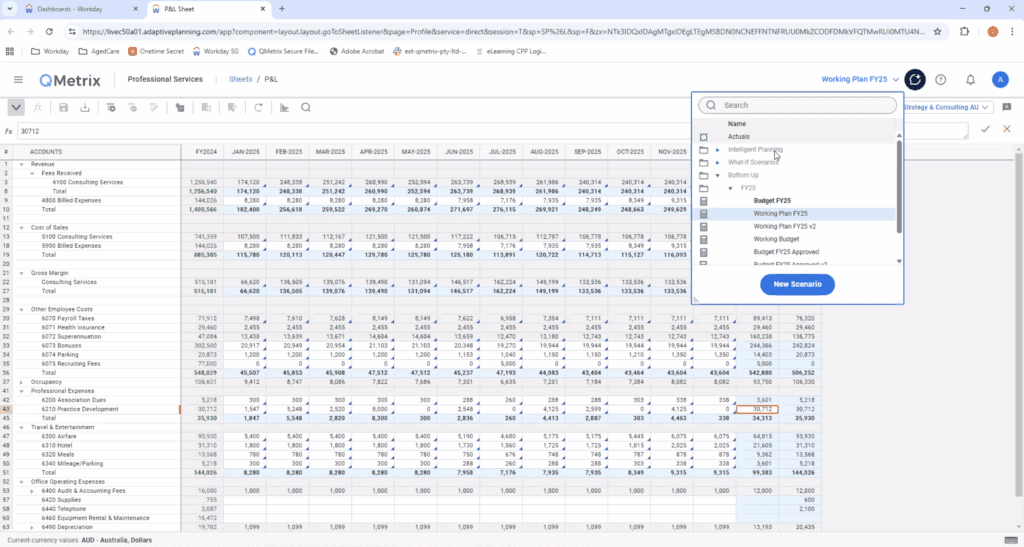Open the chart icon in the toolbar
1024x547 pixels.
284,108
